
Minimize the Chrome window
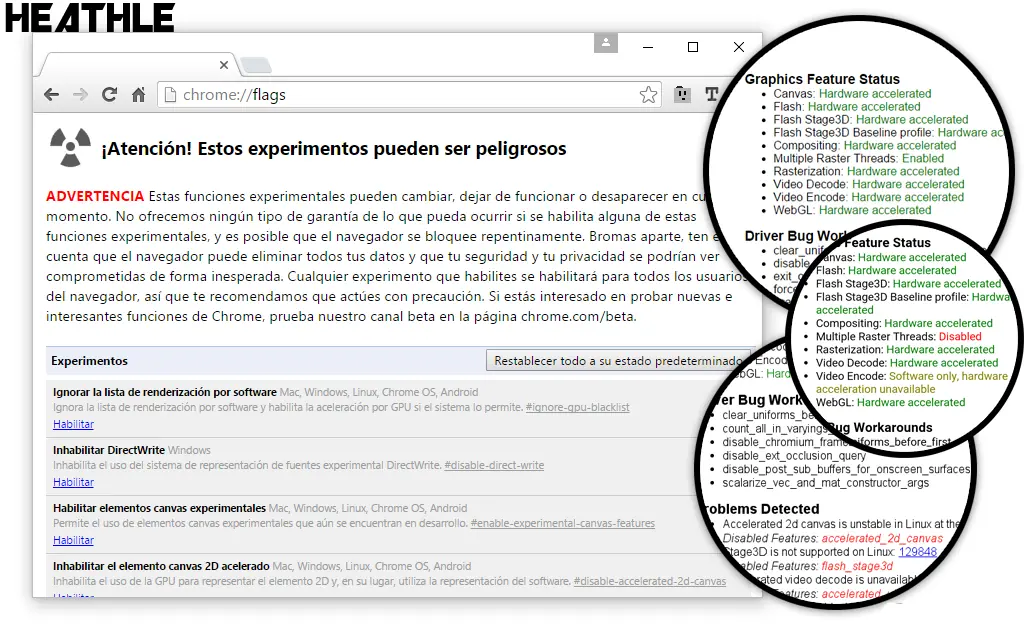(648, 47)
